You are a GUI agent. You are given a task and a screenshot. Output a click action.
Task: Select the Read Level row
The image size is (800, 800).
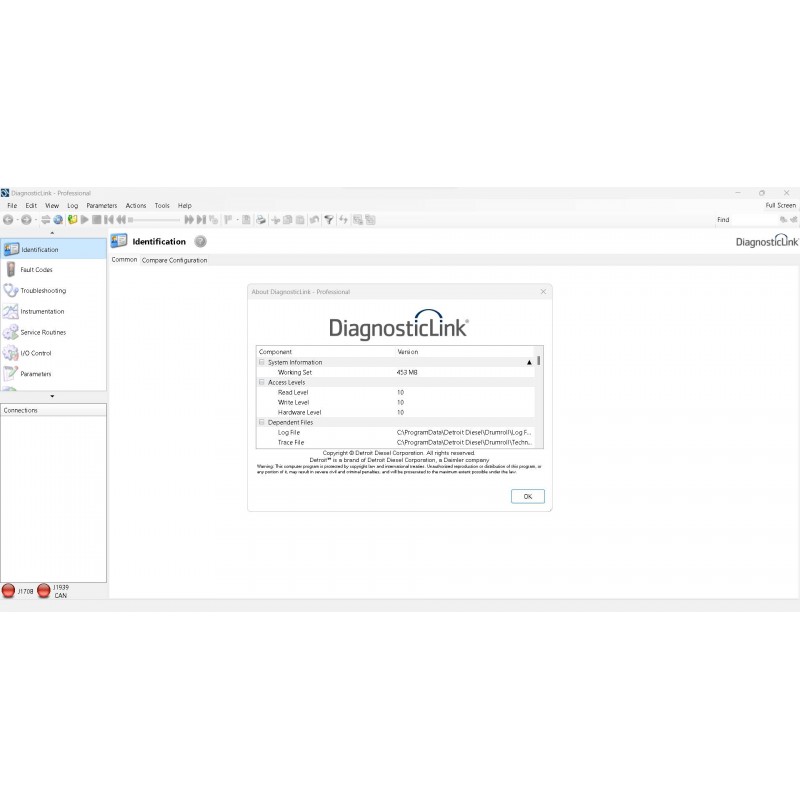(395, 392)
